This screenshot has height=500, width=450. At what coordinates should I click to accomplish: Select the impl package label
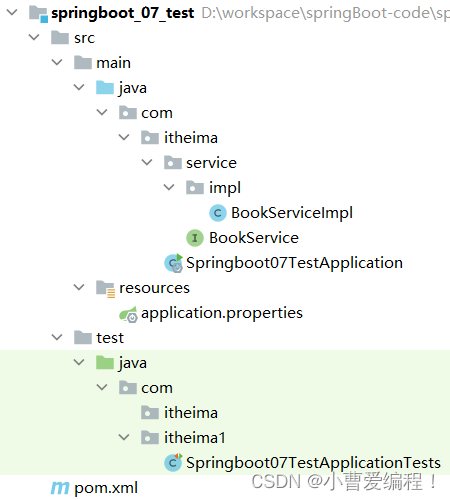[x=225, y=188]
